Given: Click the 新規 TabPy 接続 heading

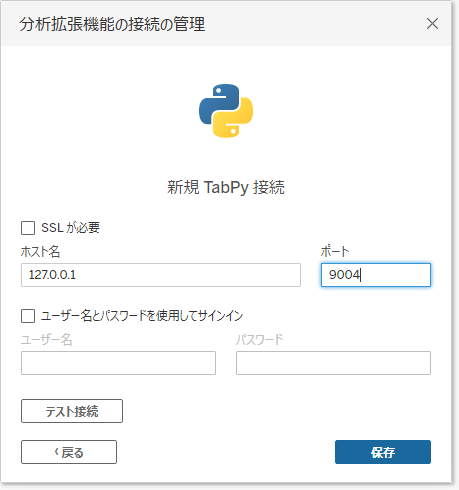Looking at the screenshot, I should click(x=226, y=187).
